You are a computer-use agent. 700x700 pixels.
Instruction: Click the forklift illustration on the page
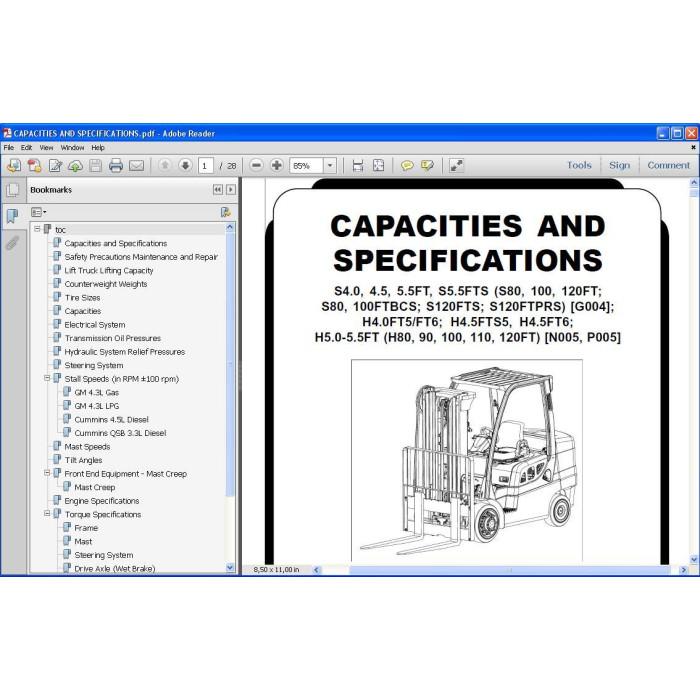pyautogui.click(x=467, y=460)
